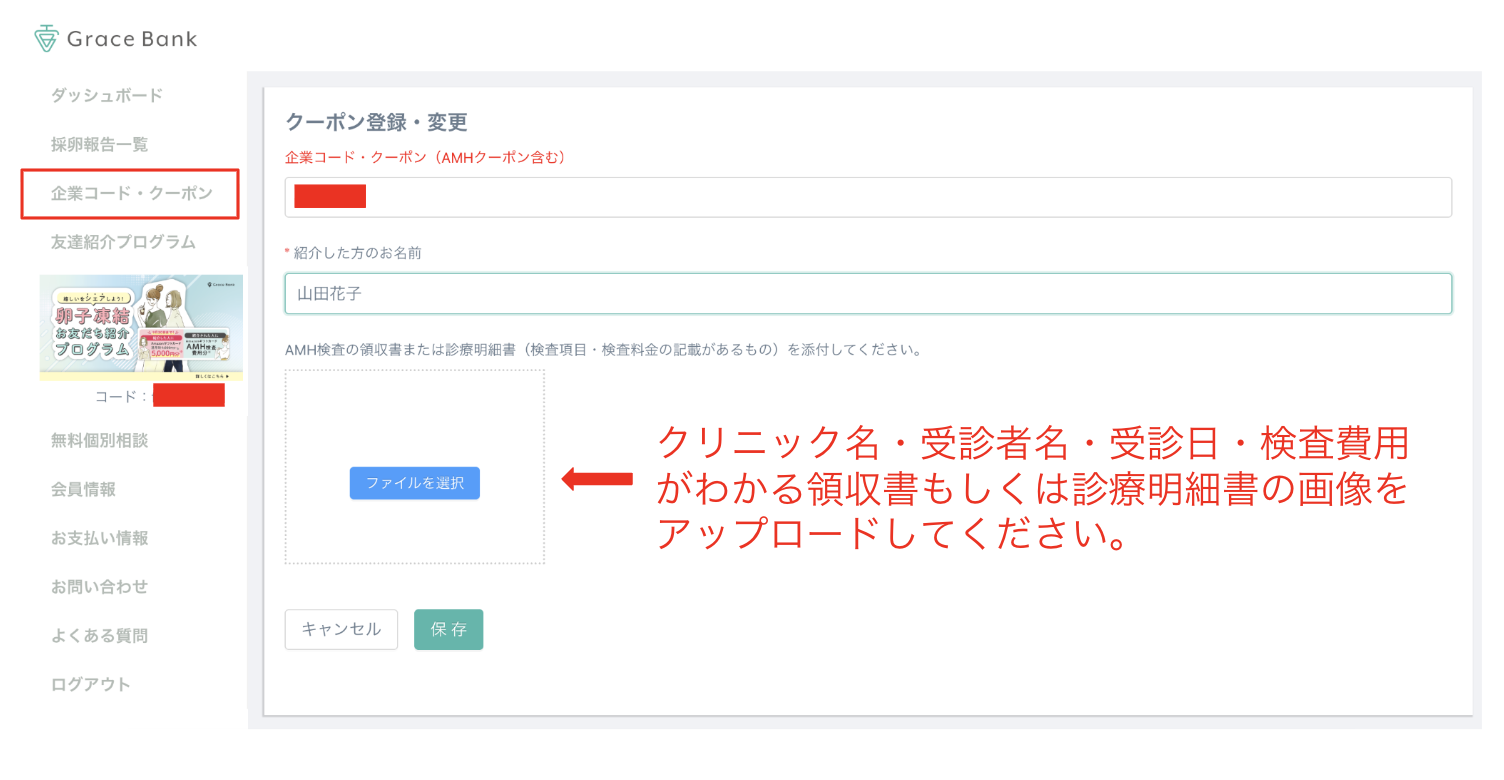Select 企業コード・クーポン in the sidebar
Viewport: 1504px width, 780px height.
[131, 194]
